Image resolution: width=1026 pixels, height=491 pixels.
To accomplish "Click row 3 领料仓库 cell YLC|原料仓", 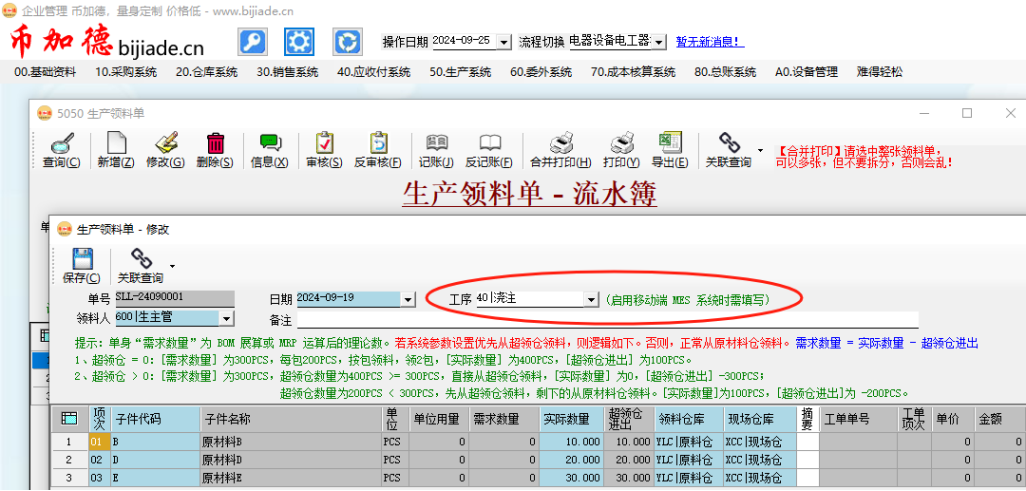I will (688, 479).
